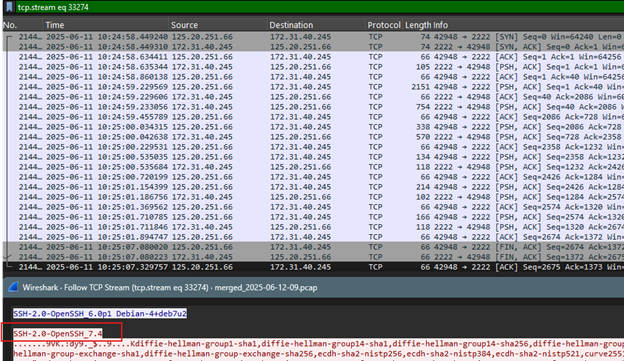Viewport: 624px width, 361px height.
Task: Click the SSH-2.0-OpenSSH_6.0p1 Debian banner line
Action: (x=100, y=314)
